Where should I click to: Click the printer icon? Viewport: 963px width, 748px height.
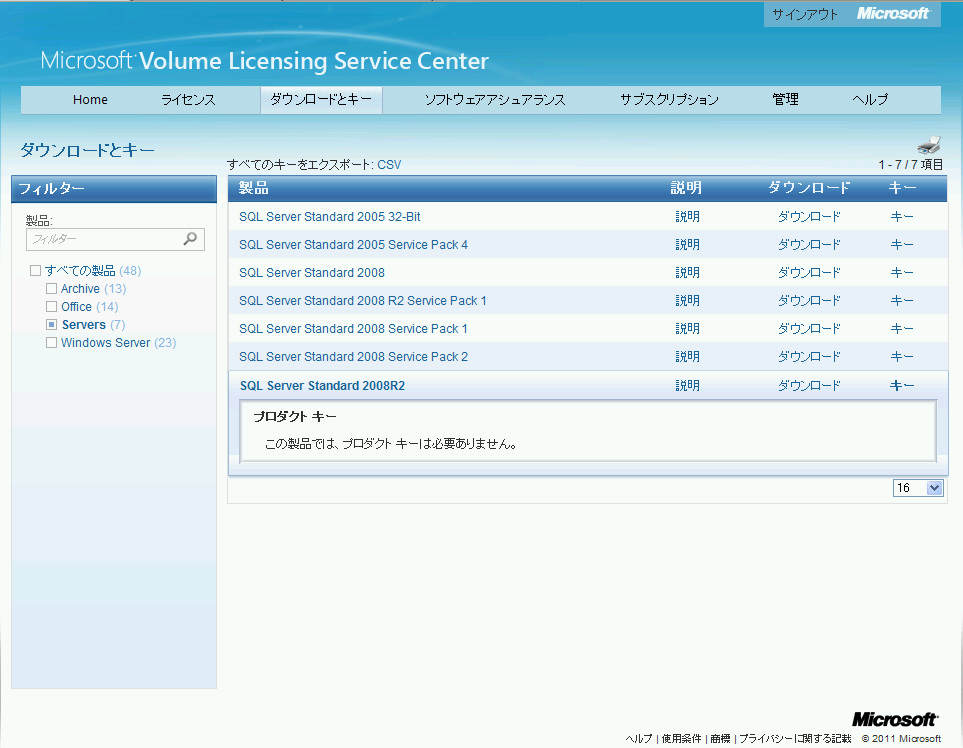coord(929,145)
